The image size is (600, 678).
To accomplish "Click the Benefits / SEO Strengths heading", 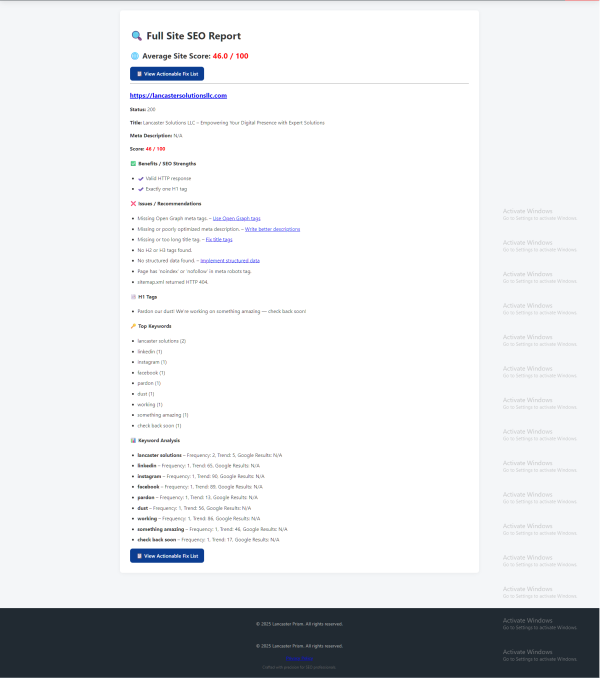I will 167,163.
